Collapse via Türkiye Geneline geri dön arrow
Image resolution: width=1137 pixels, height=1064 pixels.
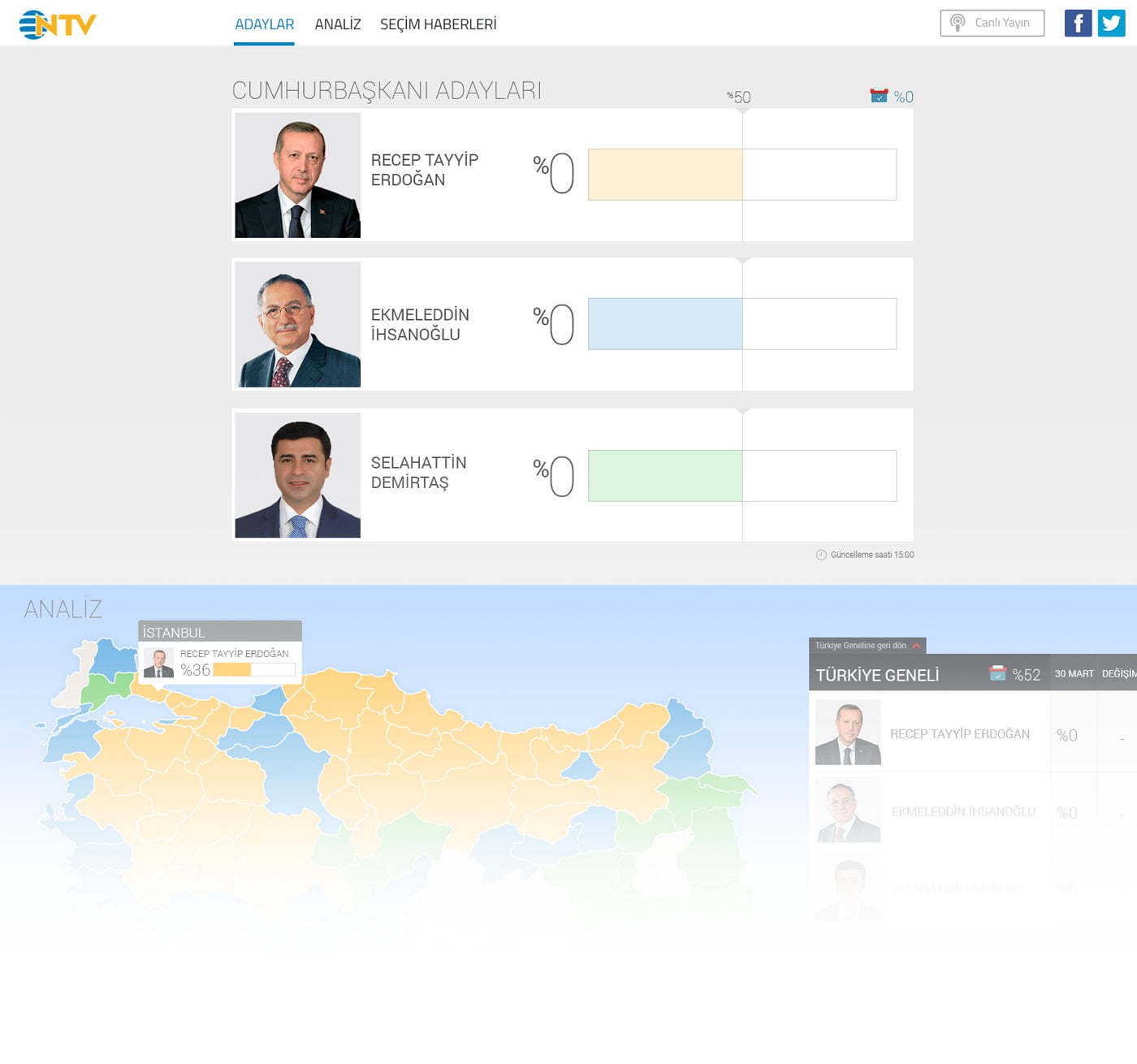917,646
